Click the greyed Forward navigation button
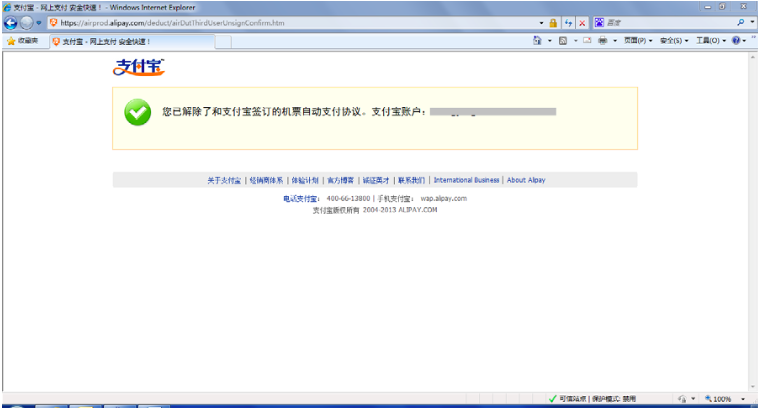The image size is (760, 408). tap(27, 23)
